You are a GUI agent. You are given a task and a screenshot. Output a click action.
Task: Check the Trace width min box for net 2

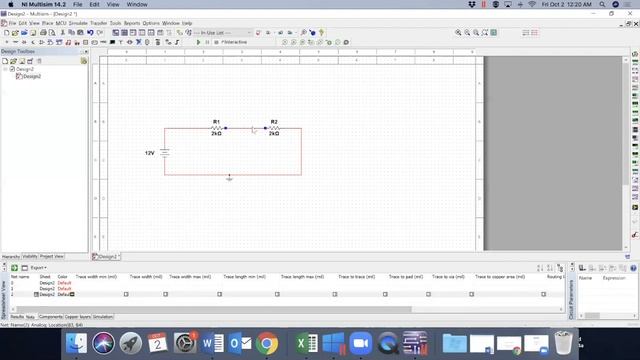[x=126, y=294]
